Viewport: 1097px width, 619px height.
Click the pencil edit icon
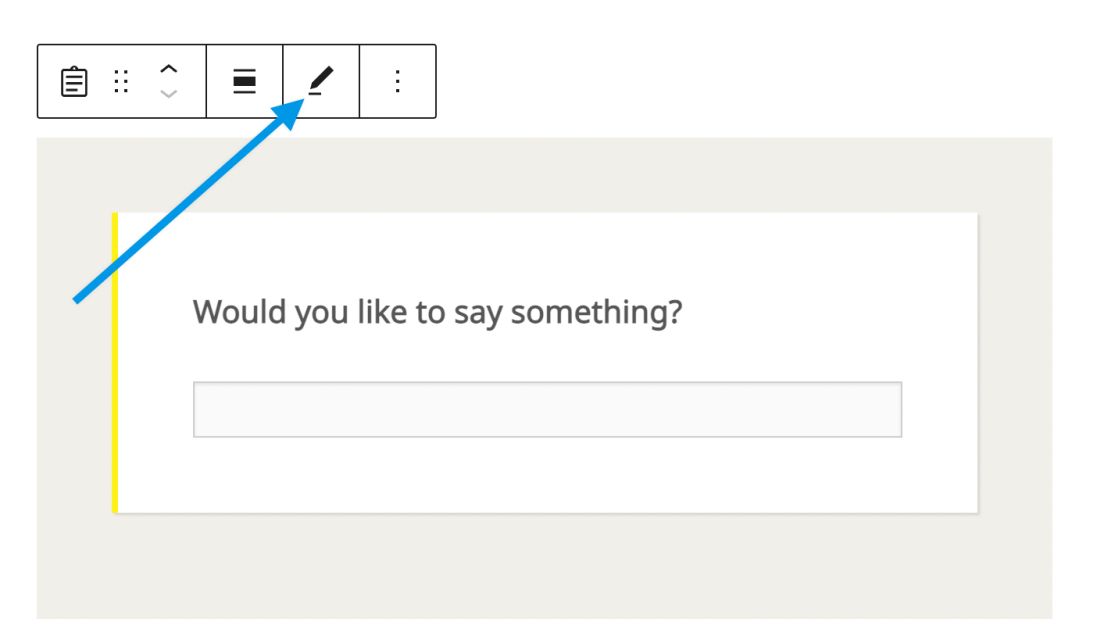(321, 80)
